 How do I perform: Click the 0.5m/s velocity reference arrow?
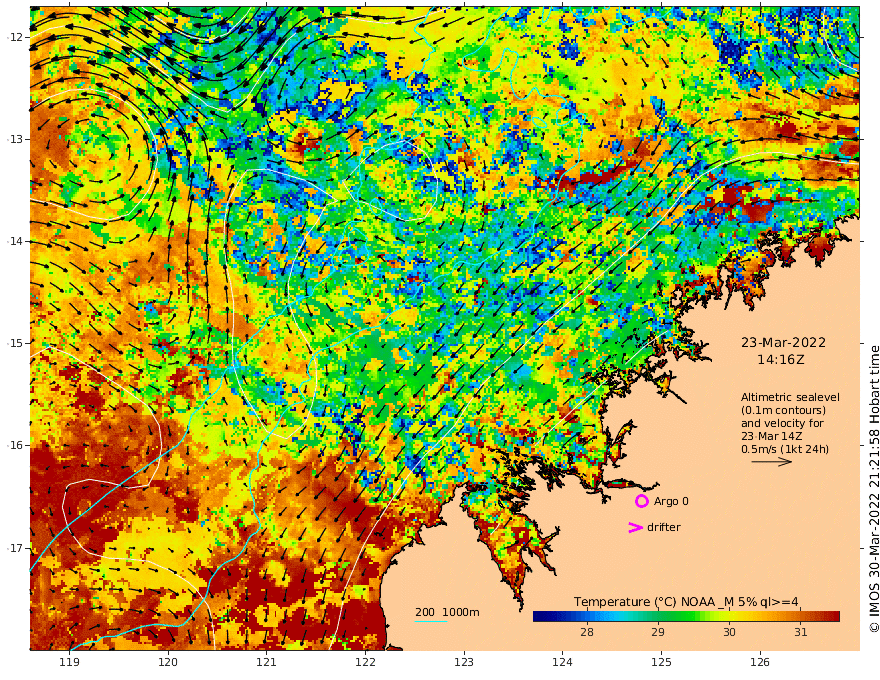(771, 462)
